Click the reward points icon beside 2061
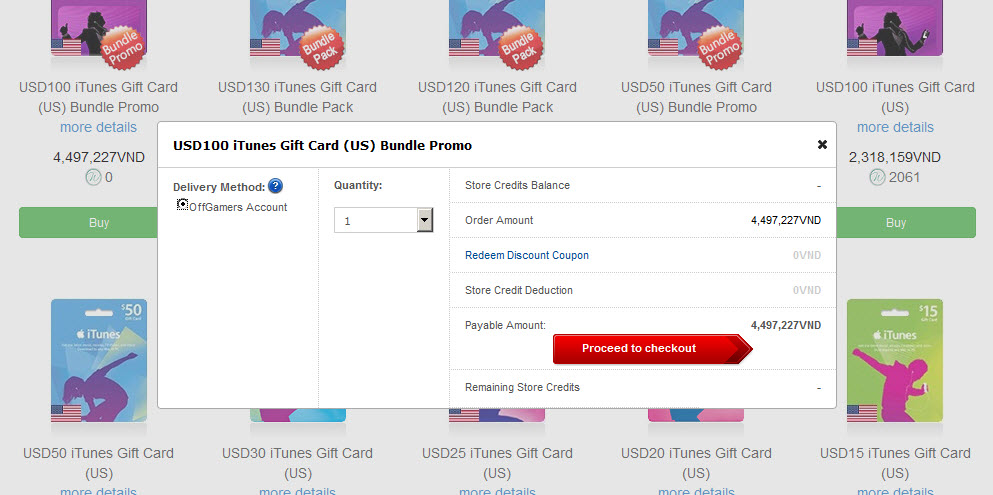 click(x=877, y=177)
